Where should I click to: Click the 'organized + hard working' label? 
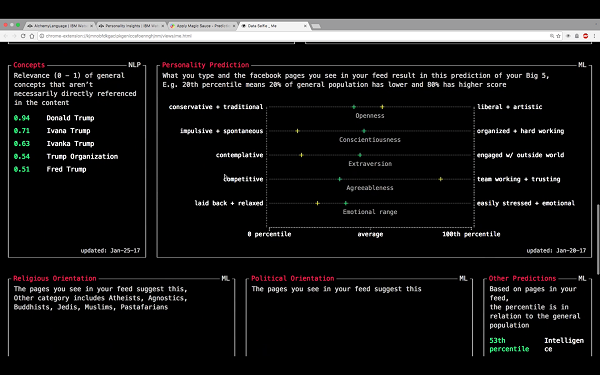click(x=520, y=131)
